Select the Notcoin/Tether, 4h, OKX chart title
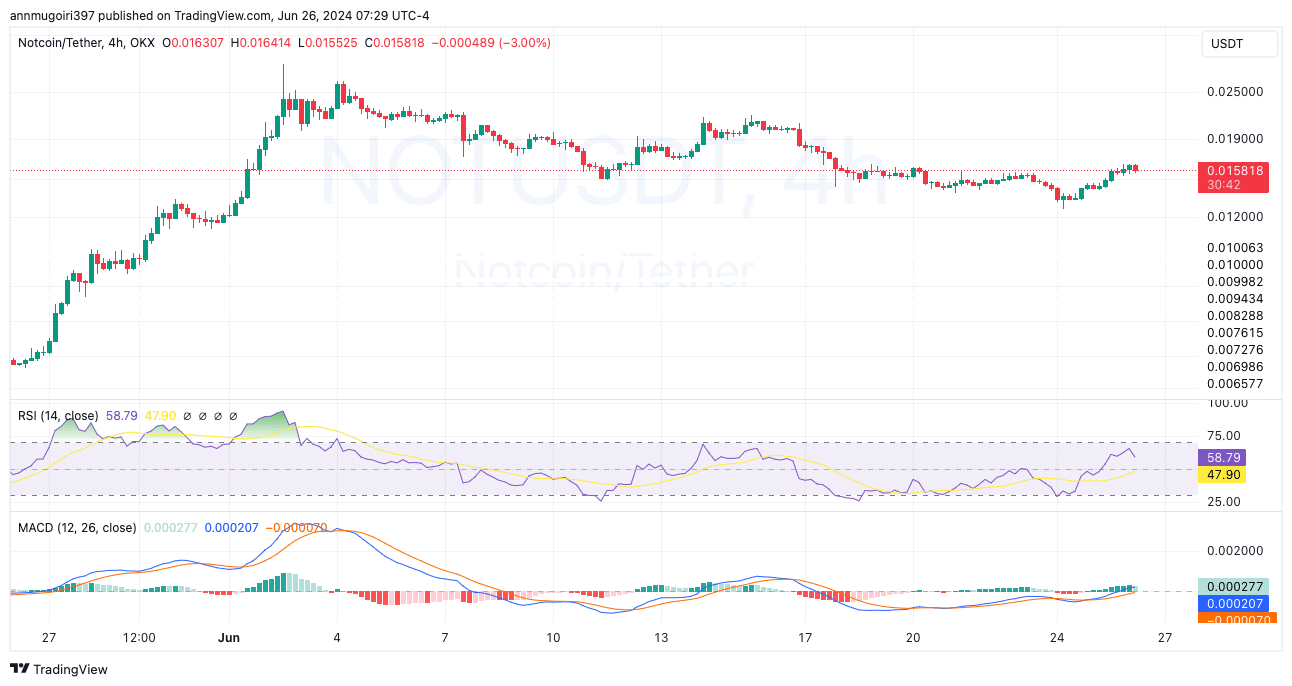Image resolution: width=1292 pixels, height=686 pixels. pyautogui.click(x=87, y=43)
